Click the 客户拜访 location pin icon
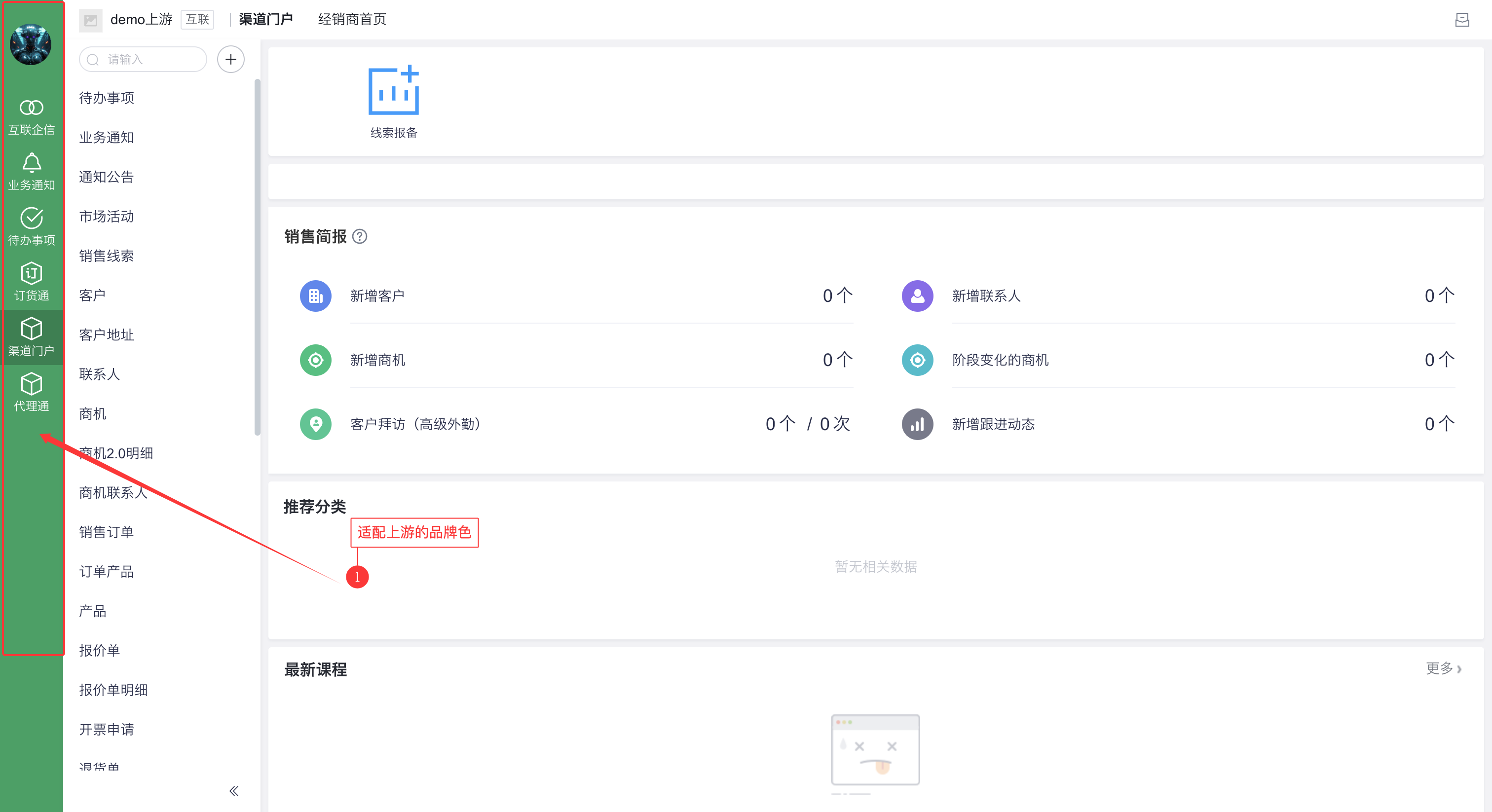The image size is (1492, 812). pyautogui.click(x=316, y=425)
